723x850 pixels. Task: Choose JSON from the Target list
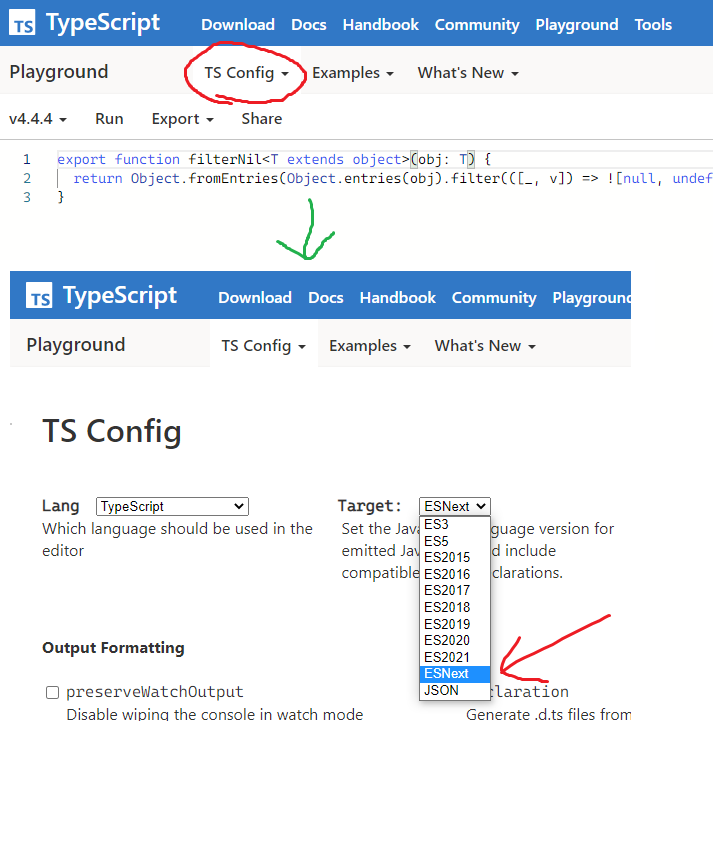pyautogui.click(x=455, y=691)
